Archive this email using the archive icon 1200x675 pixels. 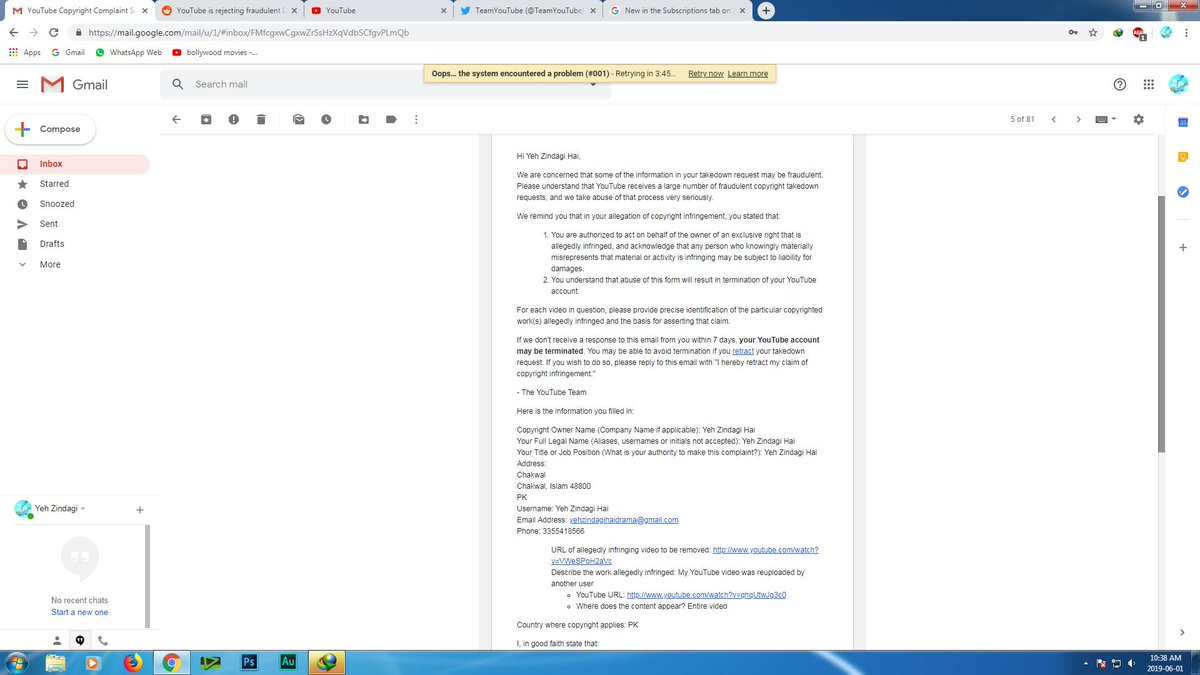(206, 119)
